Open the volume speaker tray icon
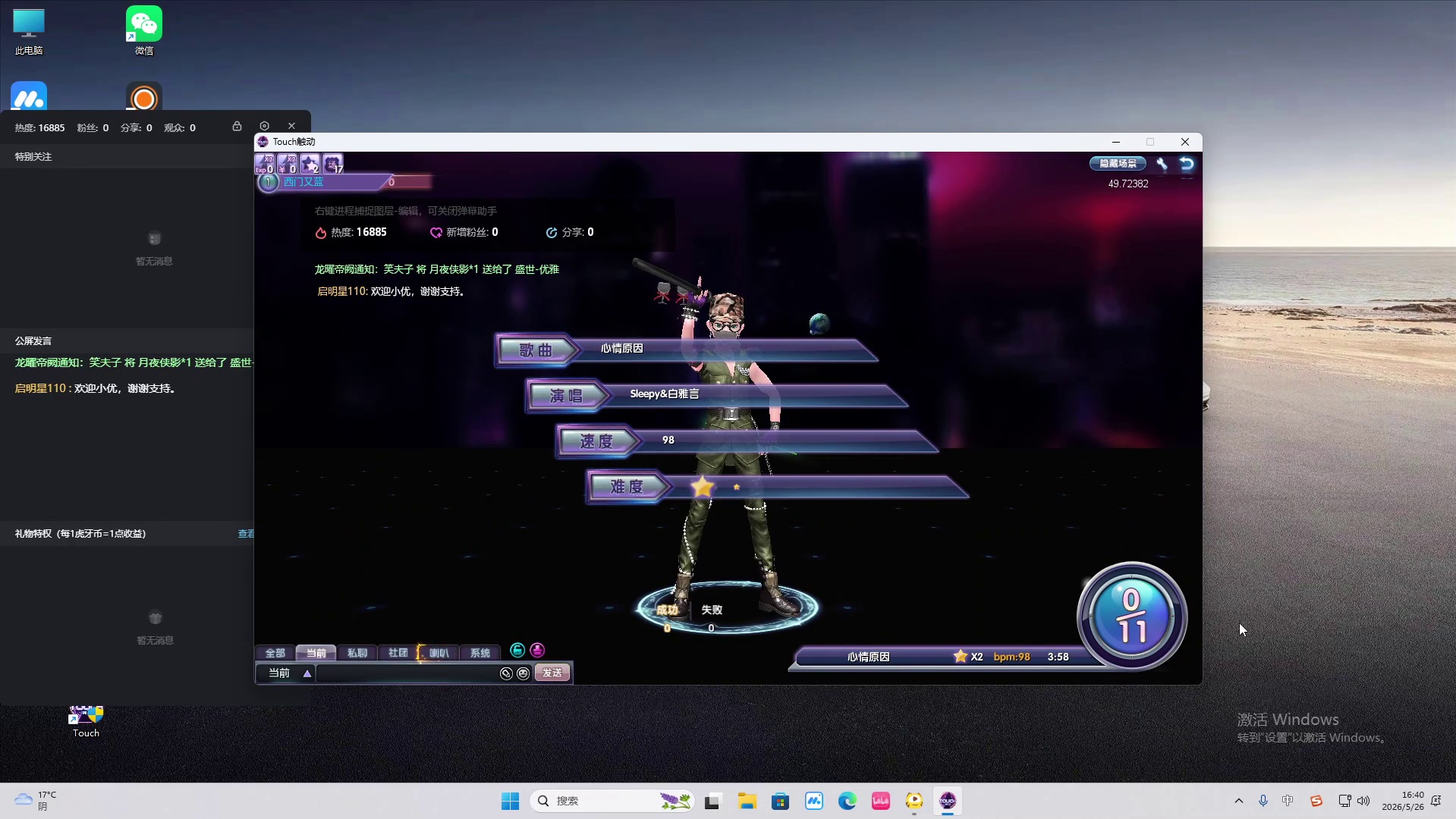The width and height of the screenshot is (1456, 819). pos(1363,801)
